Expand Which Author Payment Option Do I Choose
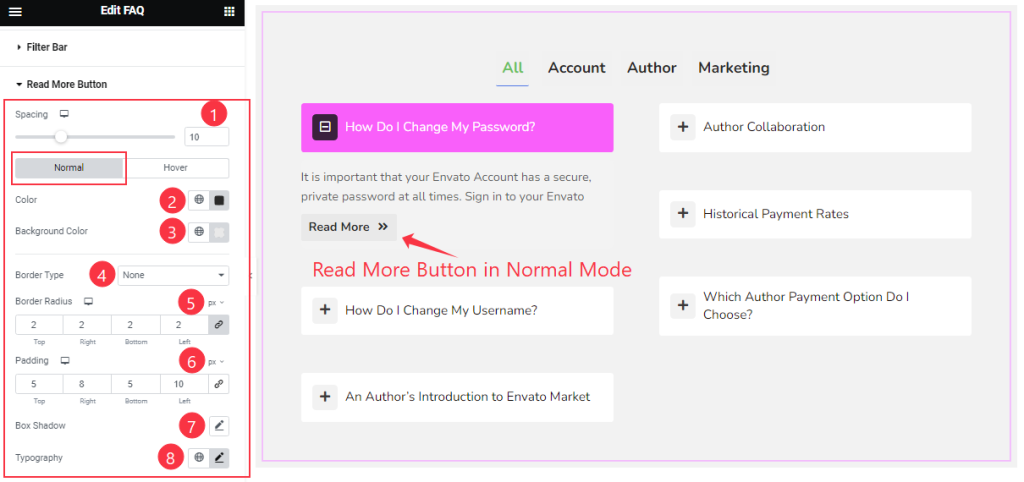1024x482 pixels. coord(815,306)
